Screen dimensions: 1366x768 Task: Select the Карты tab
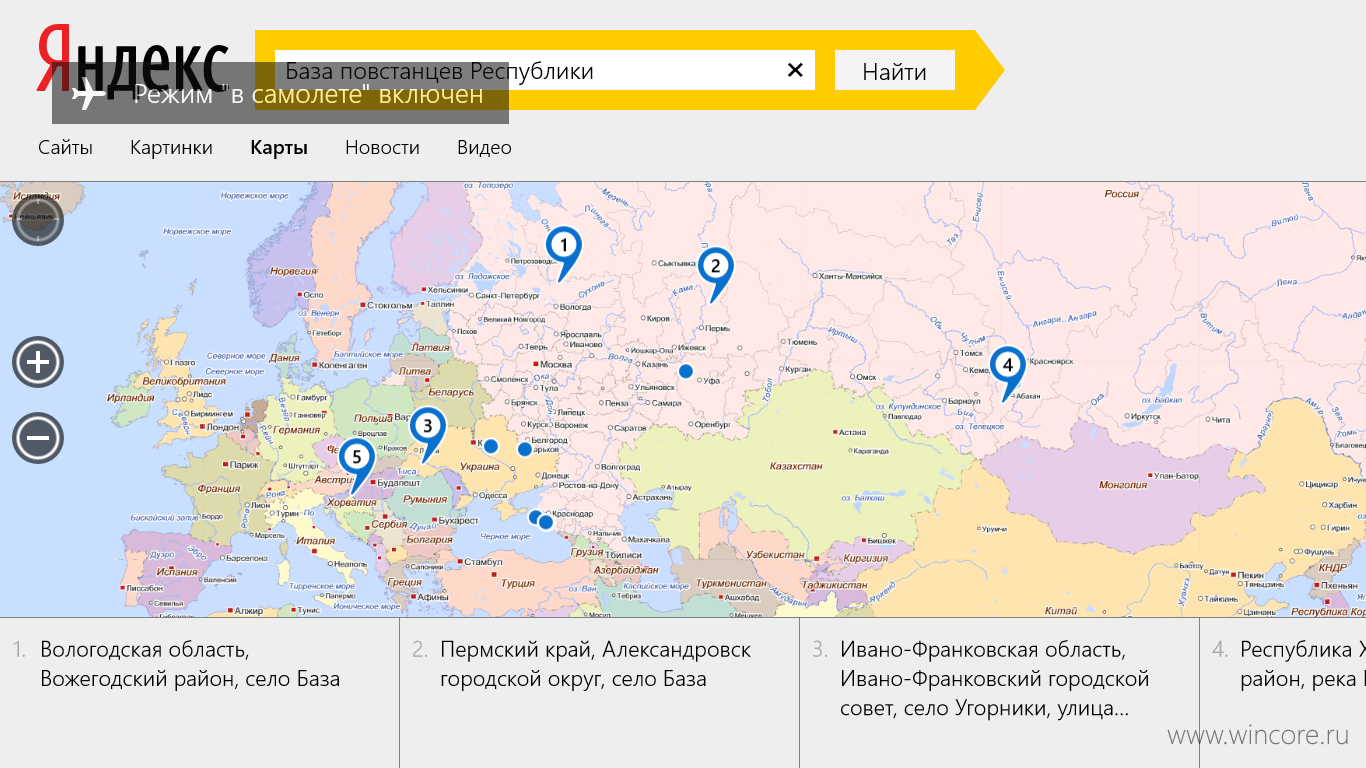point(279,148)
